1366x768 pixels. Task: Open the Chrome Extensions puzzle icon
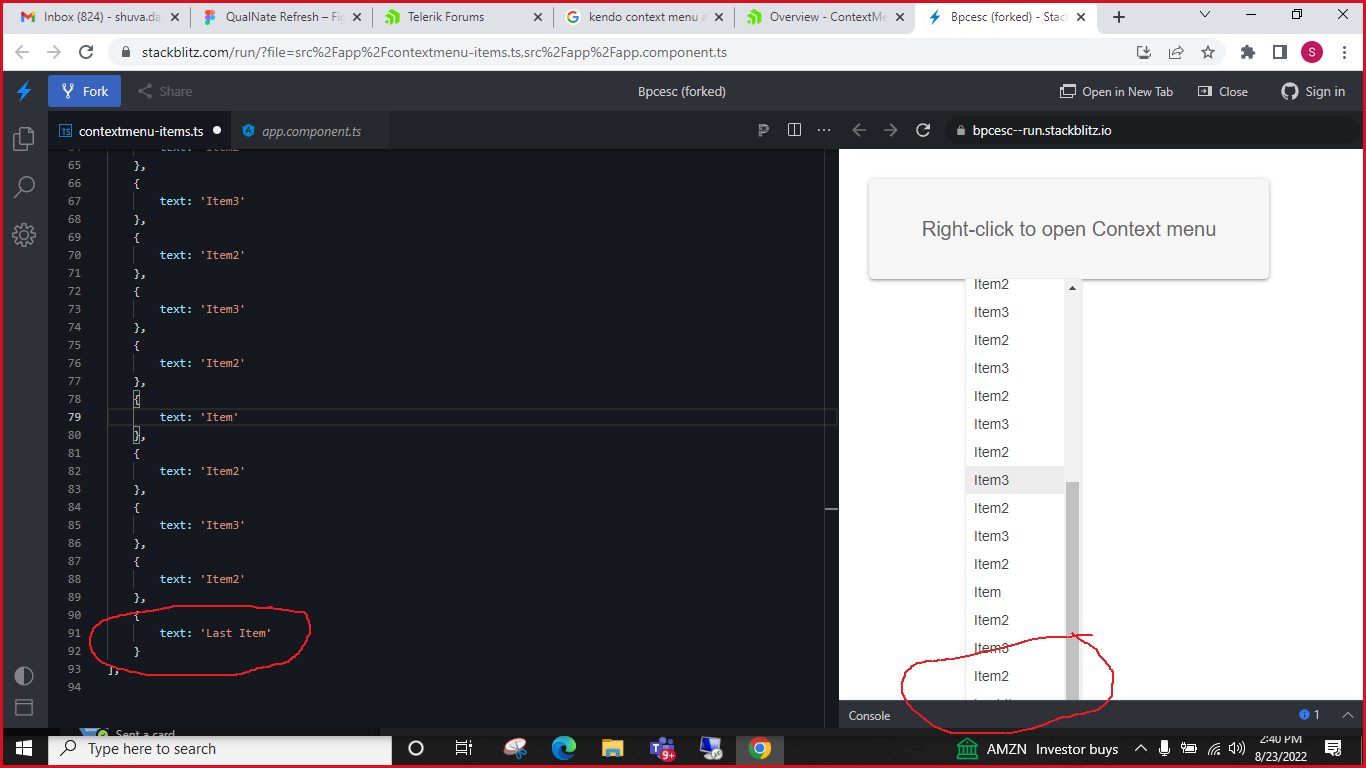(1248, 52)
